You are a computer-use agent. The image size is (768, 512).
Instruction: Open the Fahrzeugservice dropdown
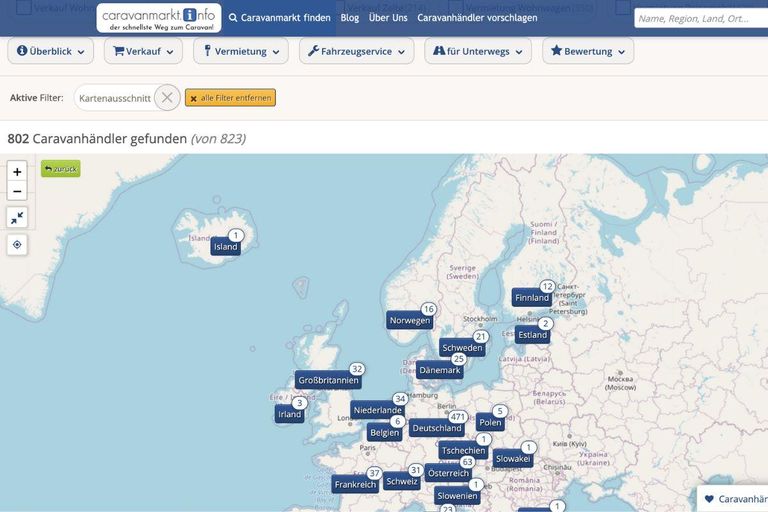(357, 51)
